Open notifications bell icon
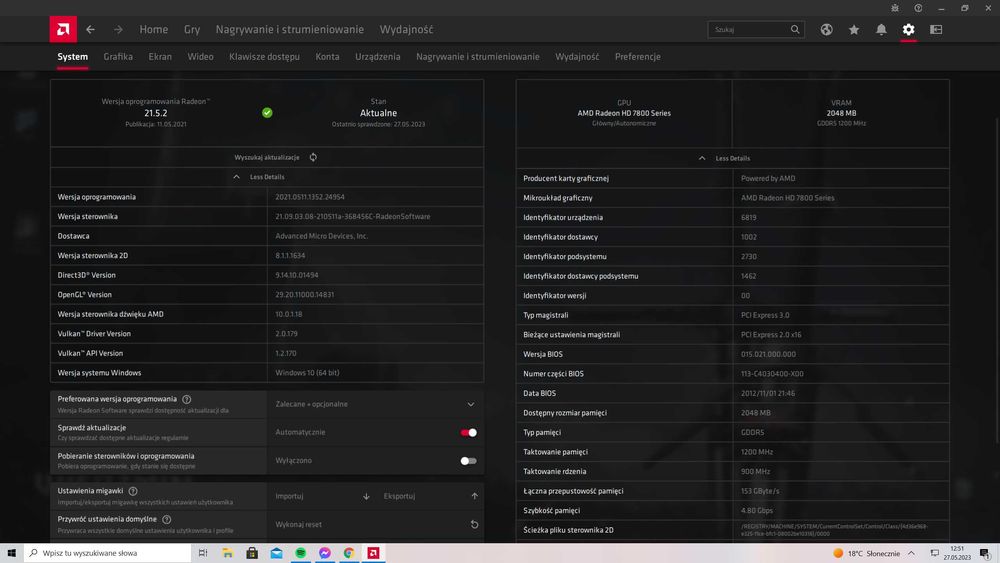1000x563 pixels. coord(881,29)
